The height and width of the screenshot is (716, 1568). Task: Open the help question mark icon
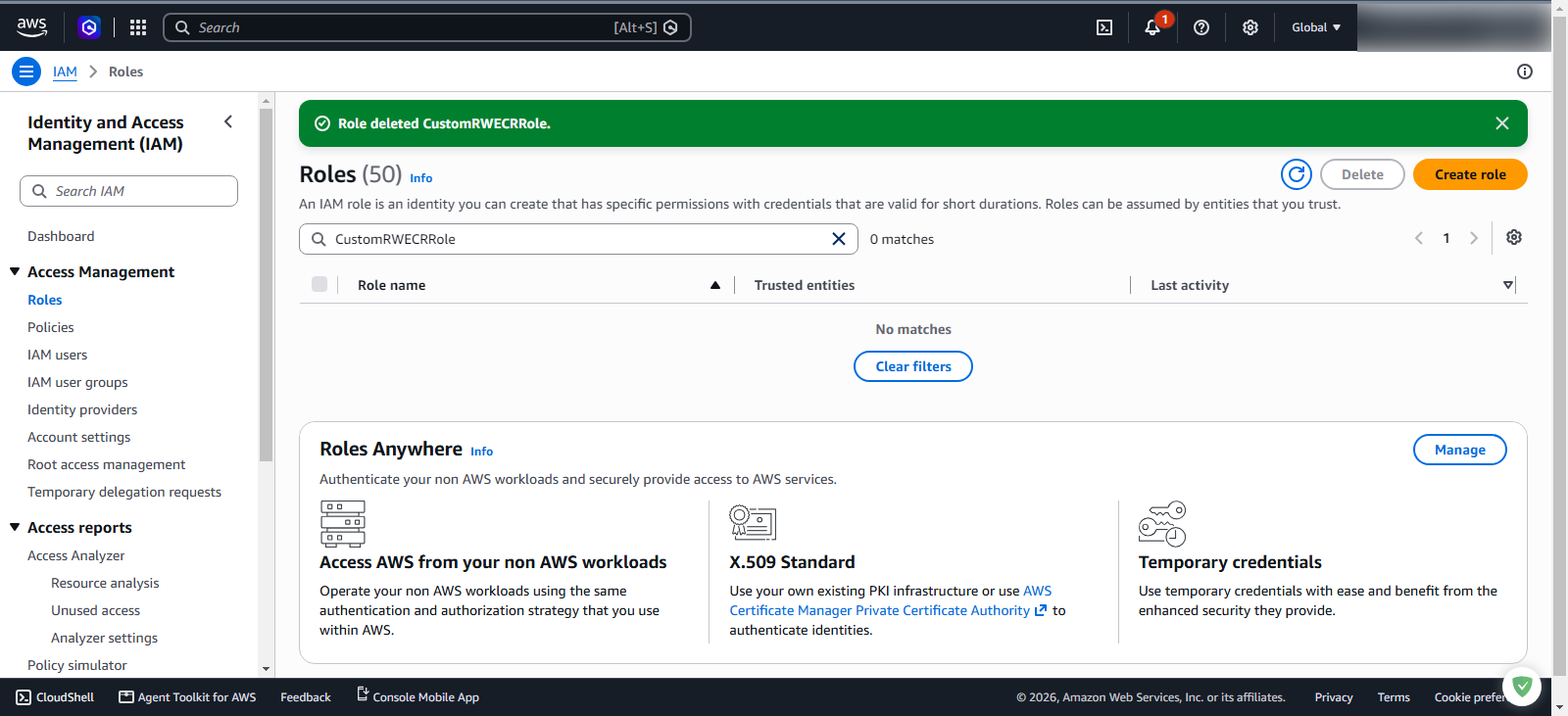click(x=1201, y=27)
